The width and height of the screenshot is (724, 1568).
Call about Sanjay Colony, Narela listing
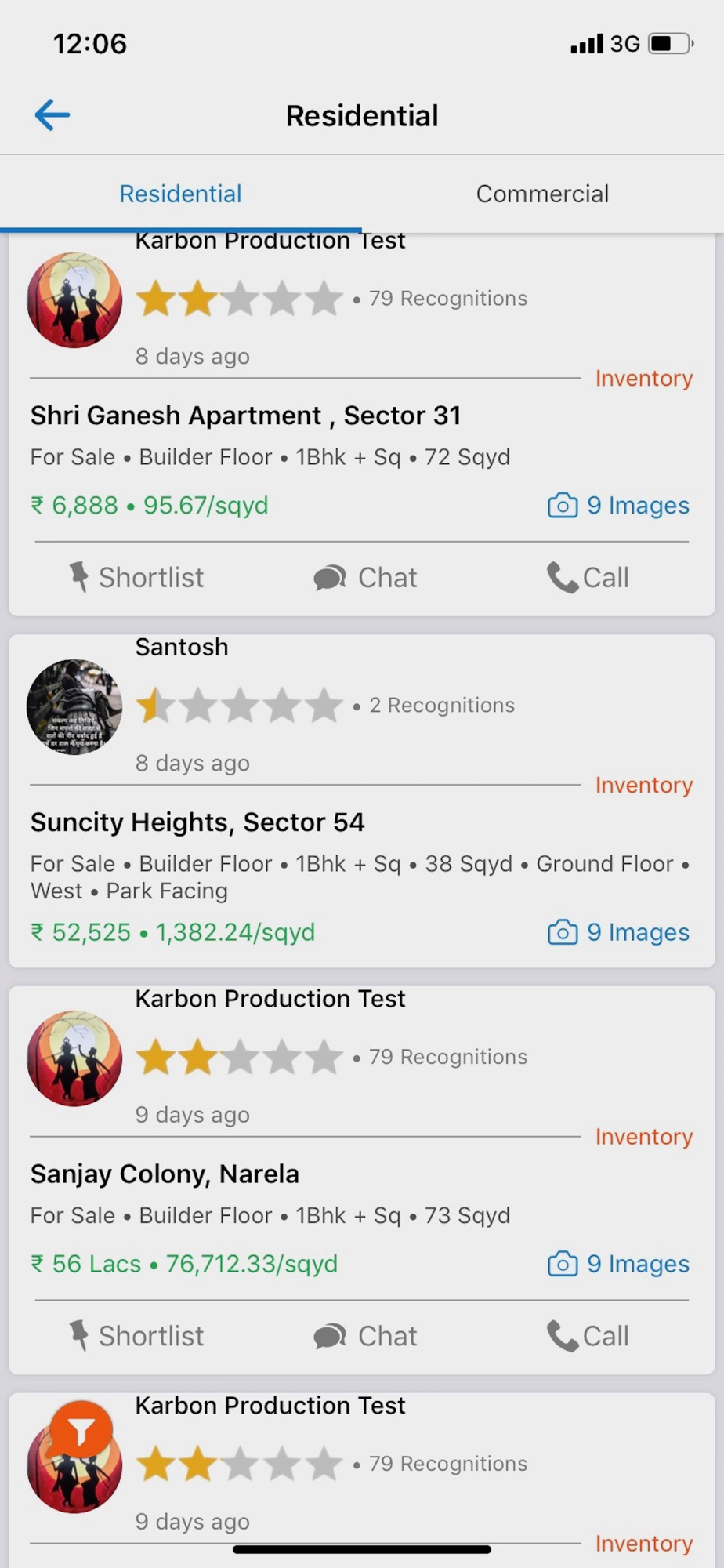pyautogui.click(x=588, y=1336)
